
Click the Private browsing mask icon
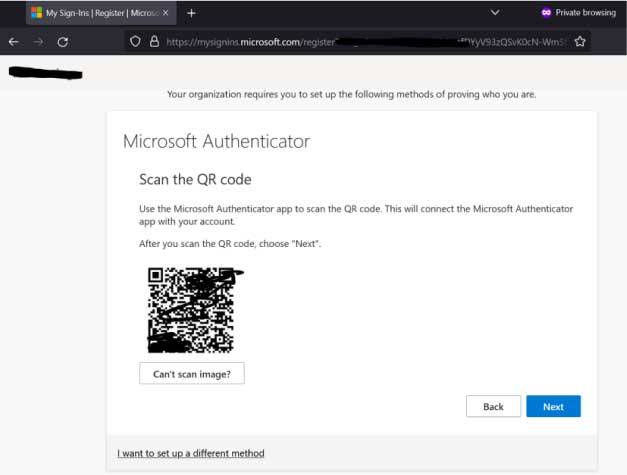click(547, 13)
